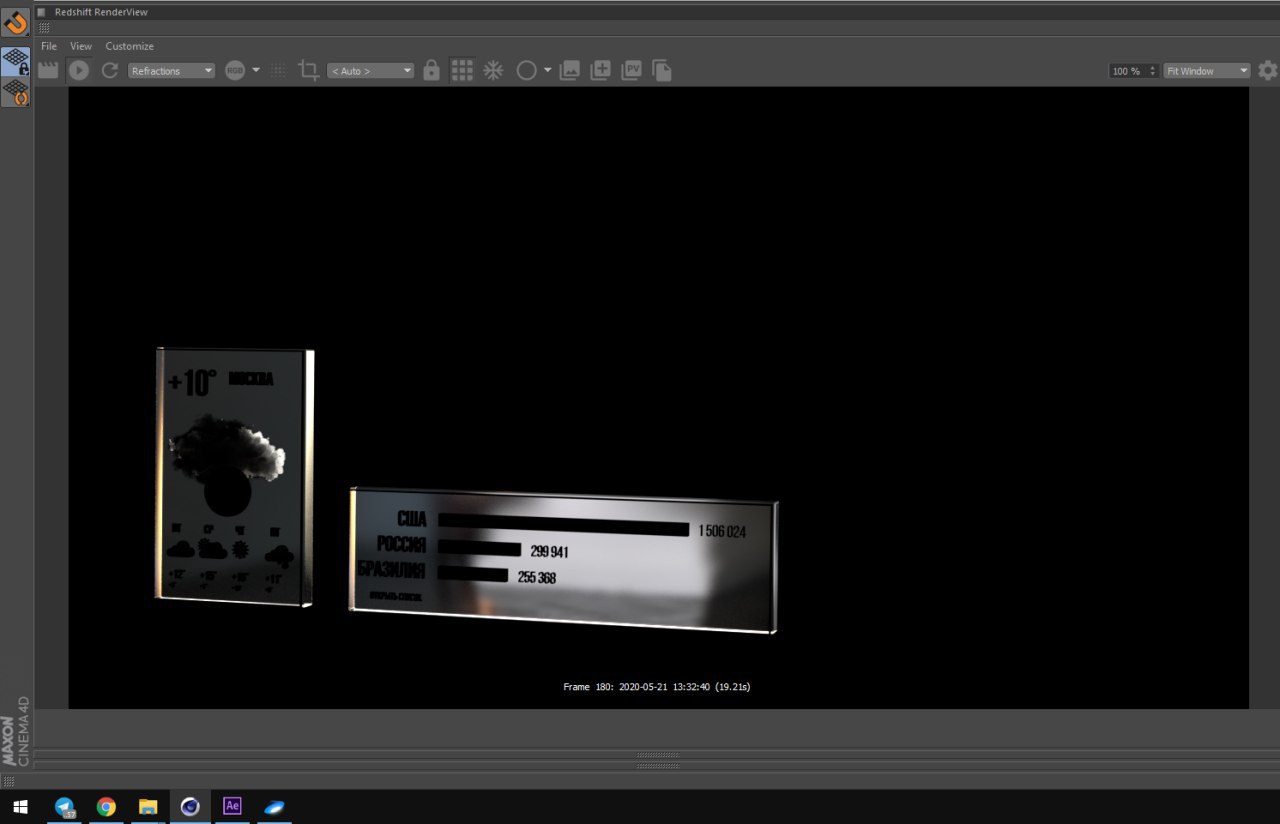Toggle the bucket grid icon
Viewport: 1280px width, 824px height.
[462, 70]
